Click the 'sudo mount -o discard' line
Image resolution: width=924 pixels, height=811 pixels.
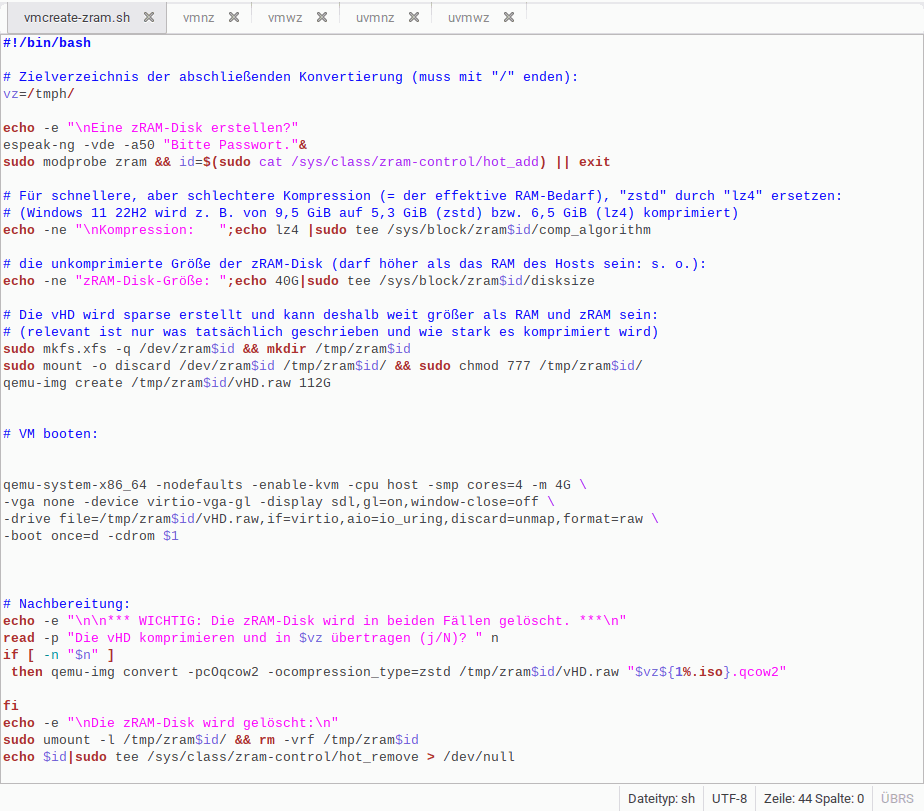pos(323,366)
